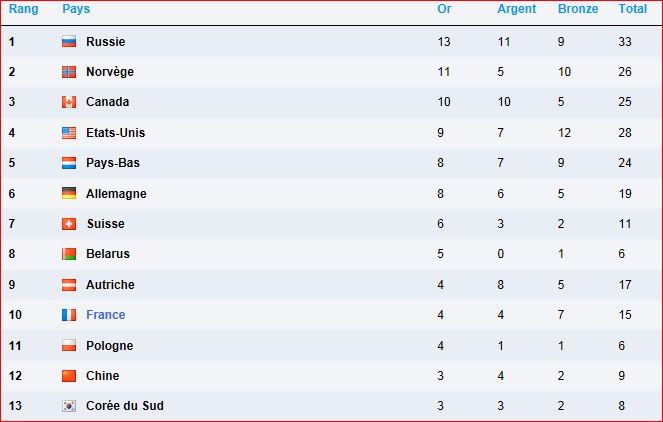Click the French flag icon
The image size is (663, 422).
[69, 315]
